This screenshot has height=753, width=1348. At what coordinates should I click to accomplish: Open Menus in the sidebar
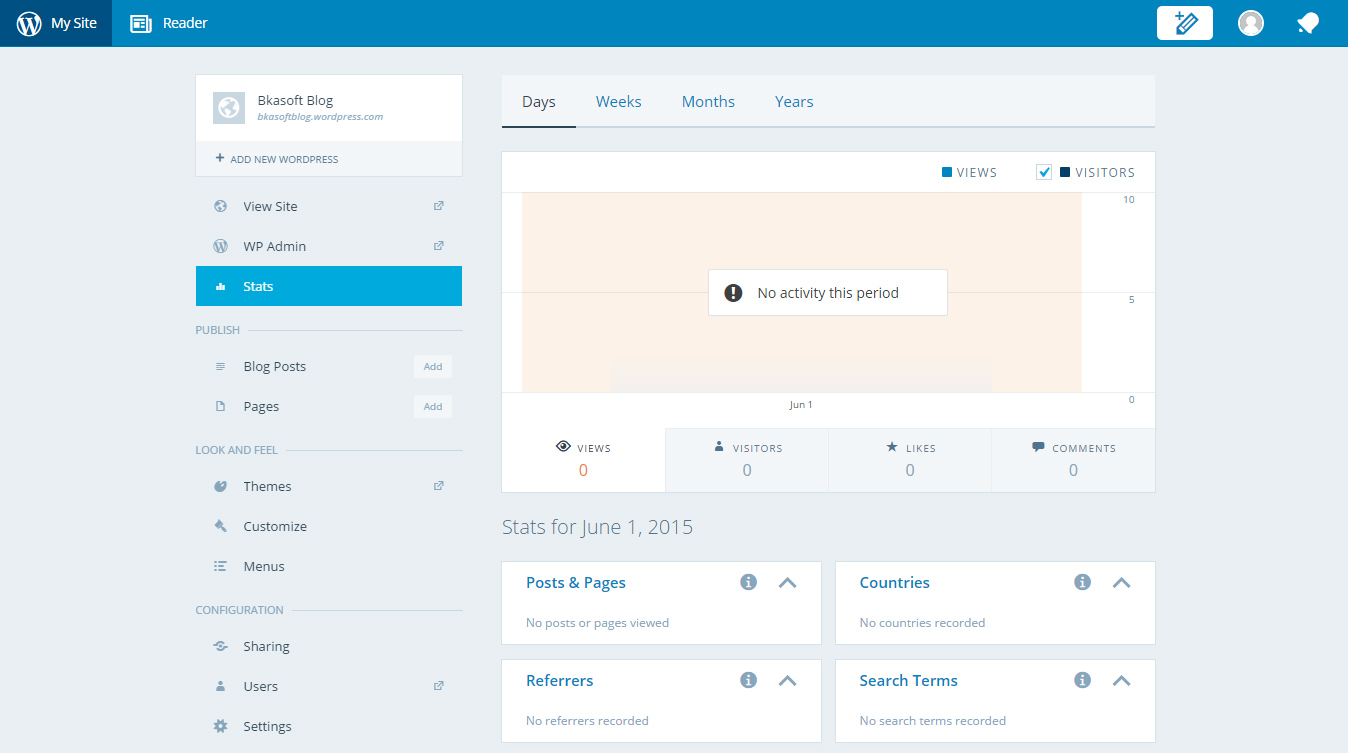coord(329,566)
